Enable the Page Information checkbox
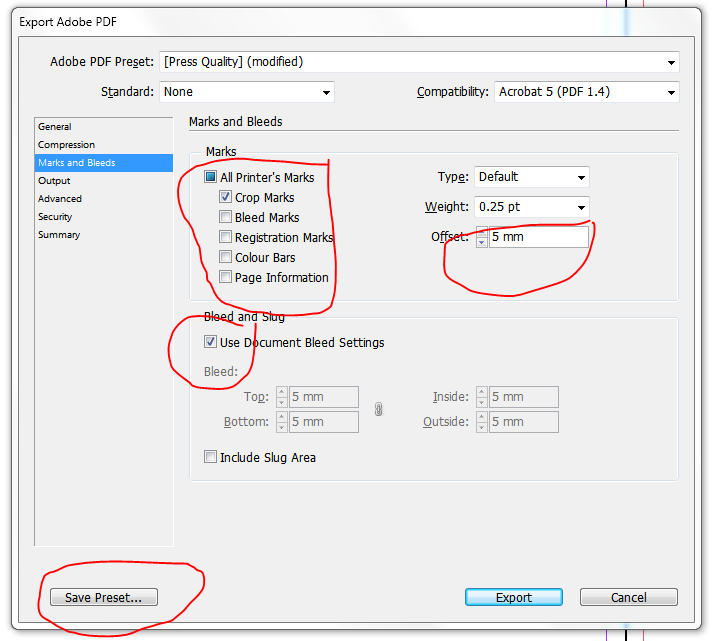This screenshot has height=641, width=714. [225, 277]
